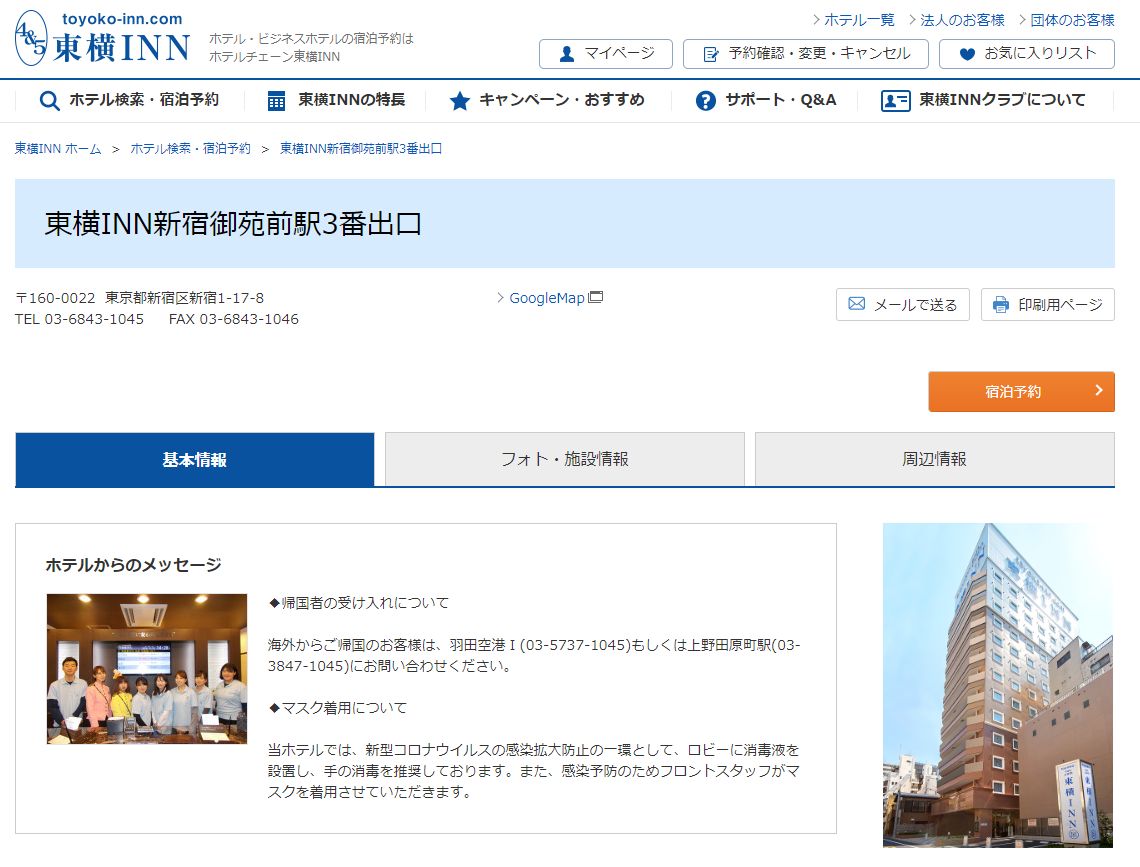Click the printer icon for 印刷用ページ

pos(1001,305)
